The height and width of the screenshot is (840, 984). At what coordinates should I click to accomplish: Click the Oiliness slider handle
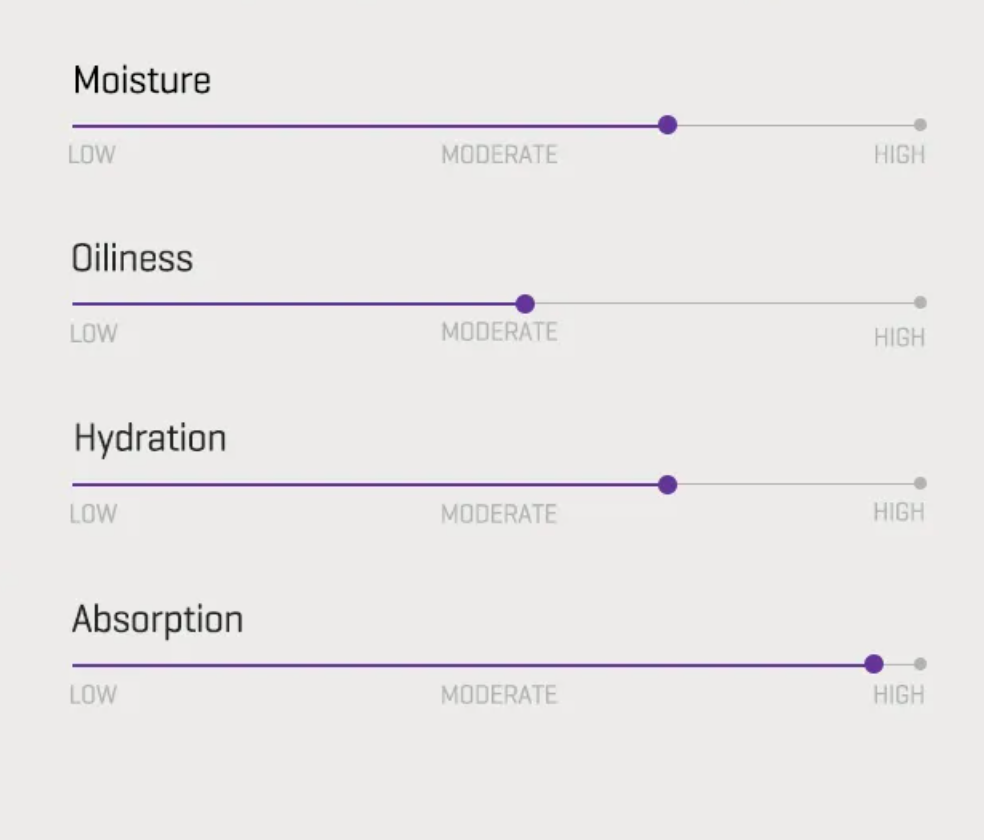[x=525, y=303]
